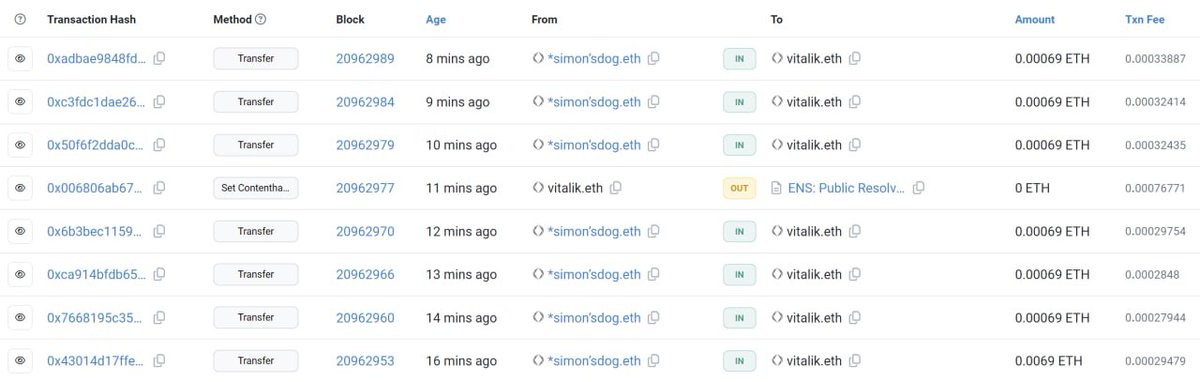Click Transfer method badge for block 20962953
This screenshot has width=1200, height=382.
pos(256,361)
